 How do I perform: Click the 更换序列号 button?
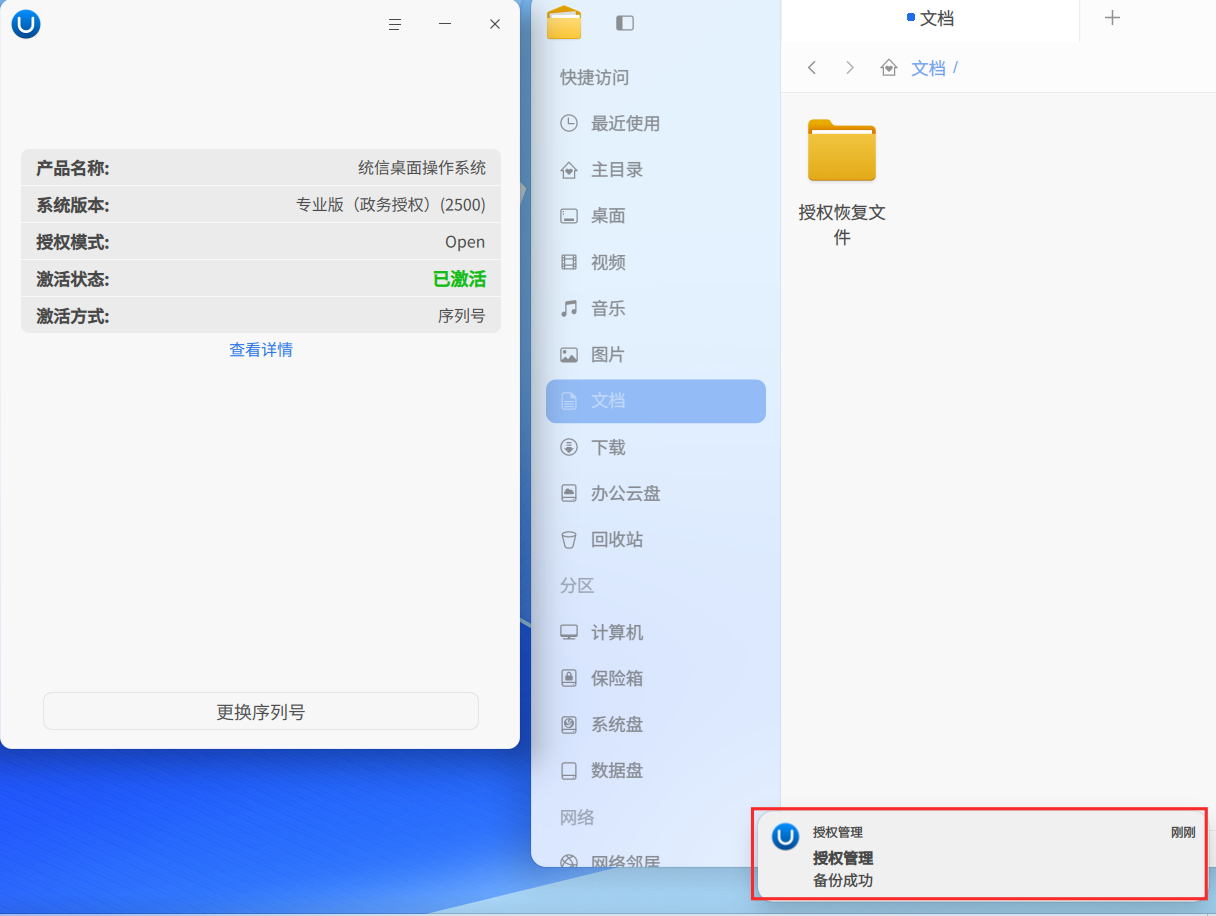click(261, 712)
